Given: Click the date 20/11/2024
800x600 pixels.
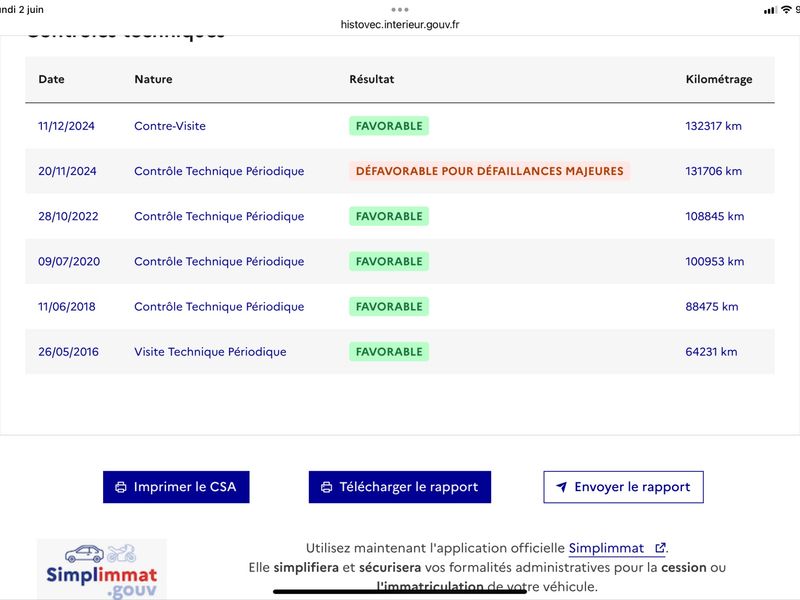Looking at the screenshot, I should coord(67,171).
